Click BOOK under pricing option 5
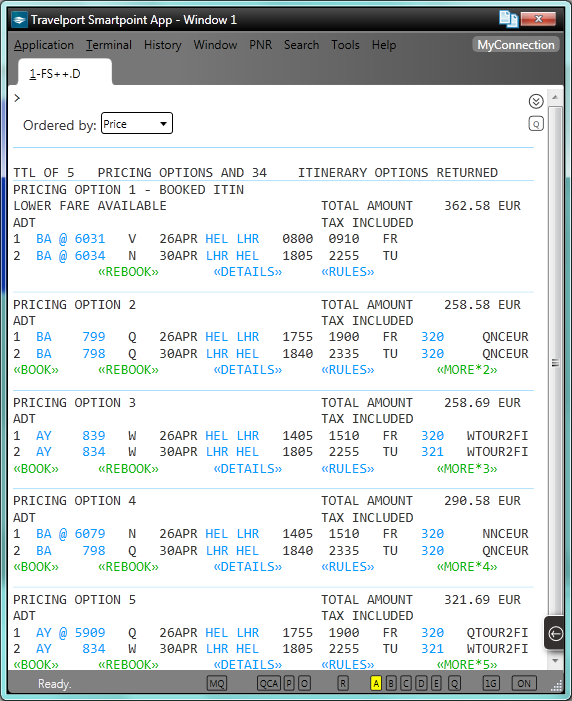 [36, 664]
